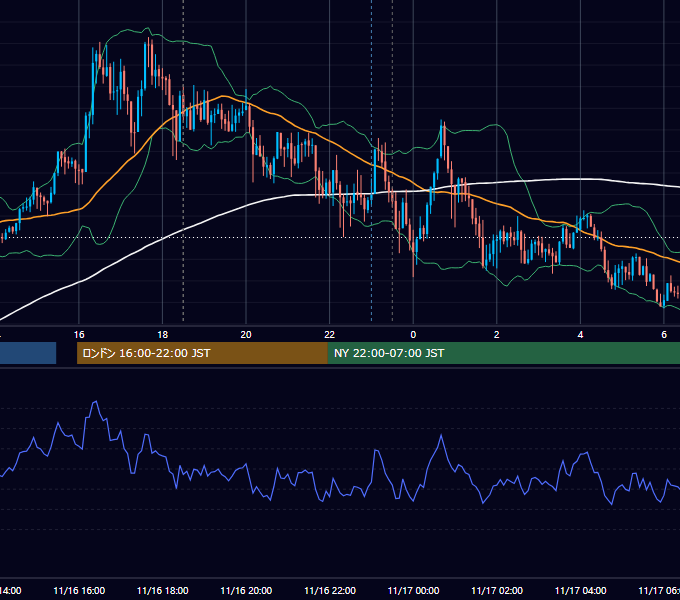Click the NY 22:00-07:00 JST session bar
680x600 pixels.
(x=503, y=353)
